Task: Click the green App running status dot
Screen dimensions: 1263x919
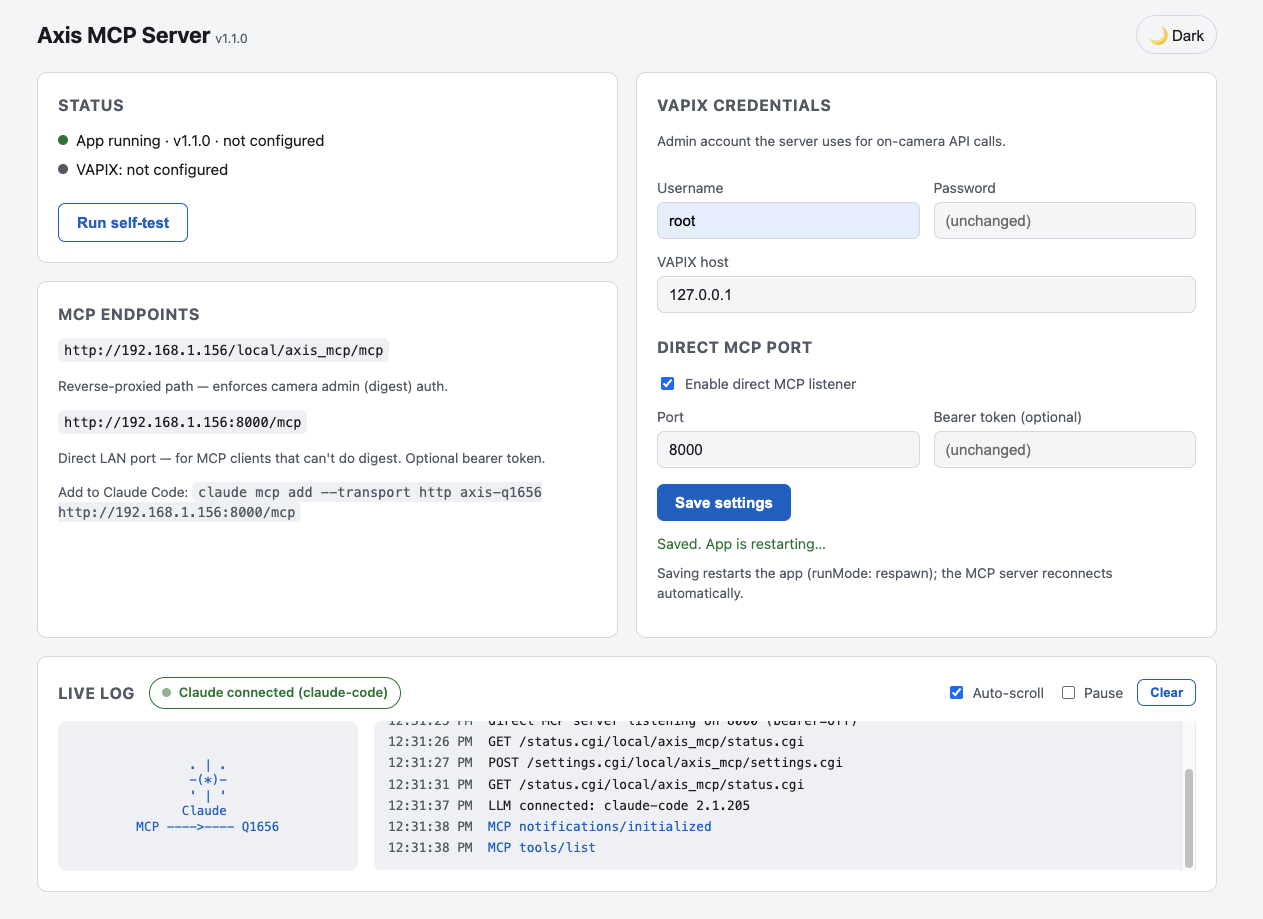Action: point(63,140)
